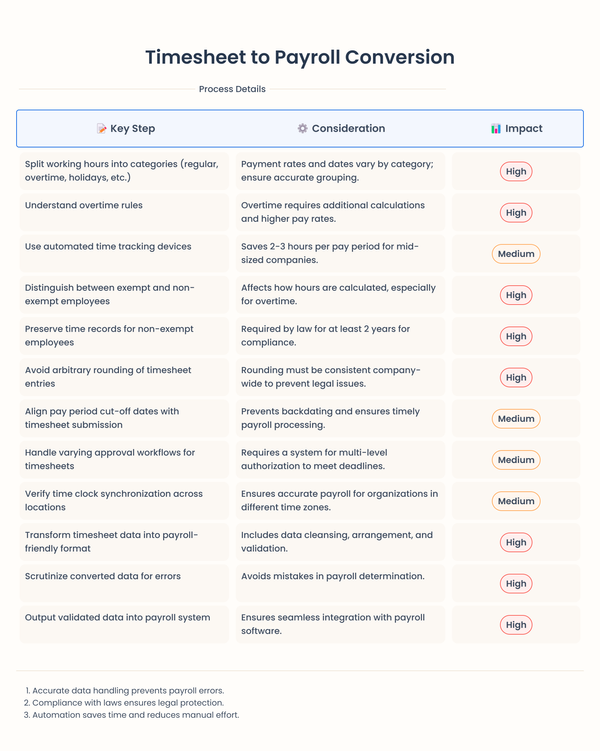
Task: Select 'Understand overtime rules' key step cell
Action: 124,212
